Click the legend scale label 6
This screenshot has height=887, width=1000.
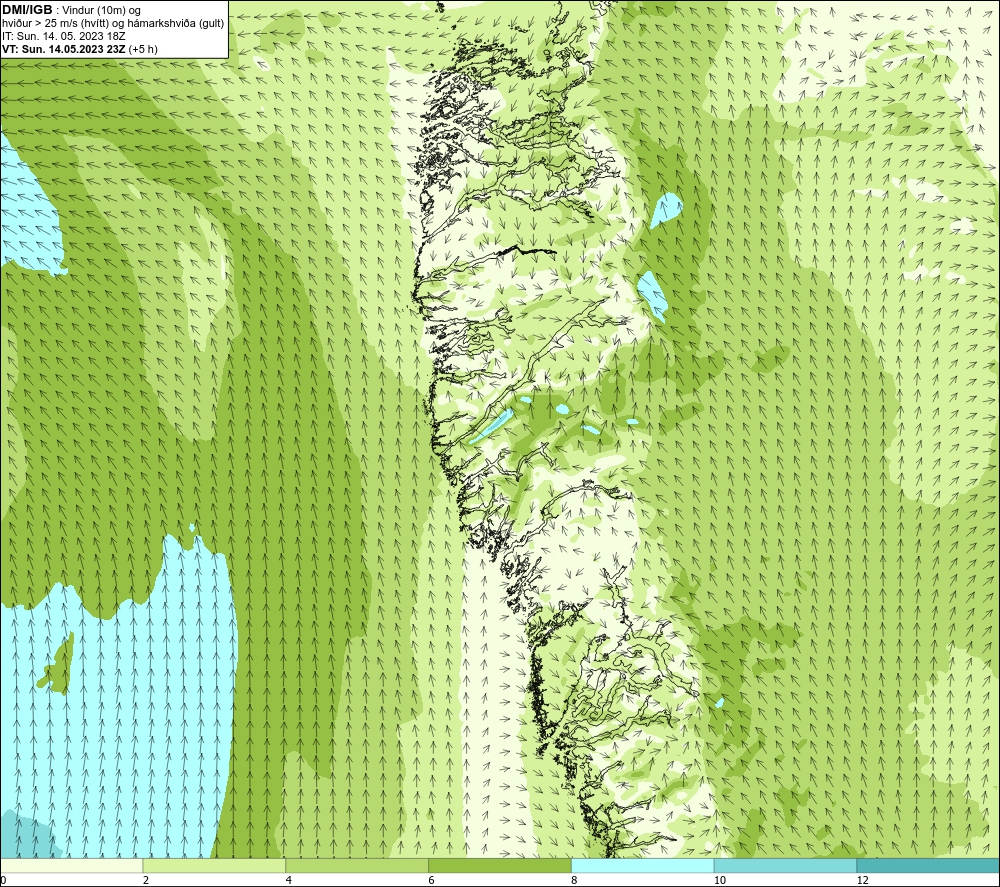(x=432, y=880)
